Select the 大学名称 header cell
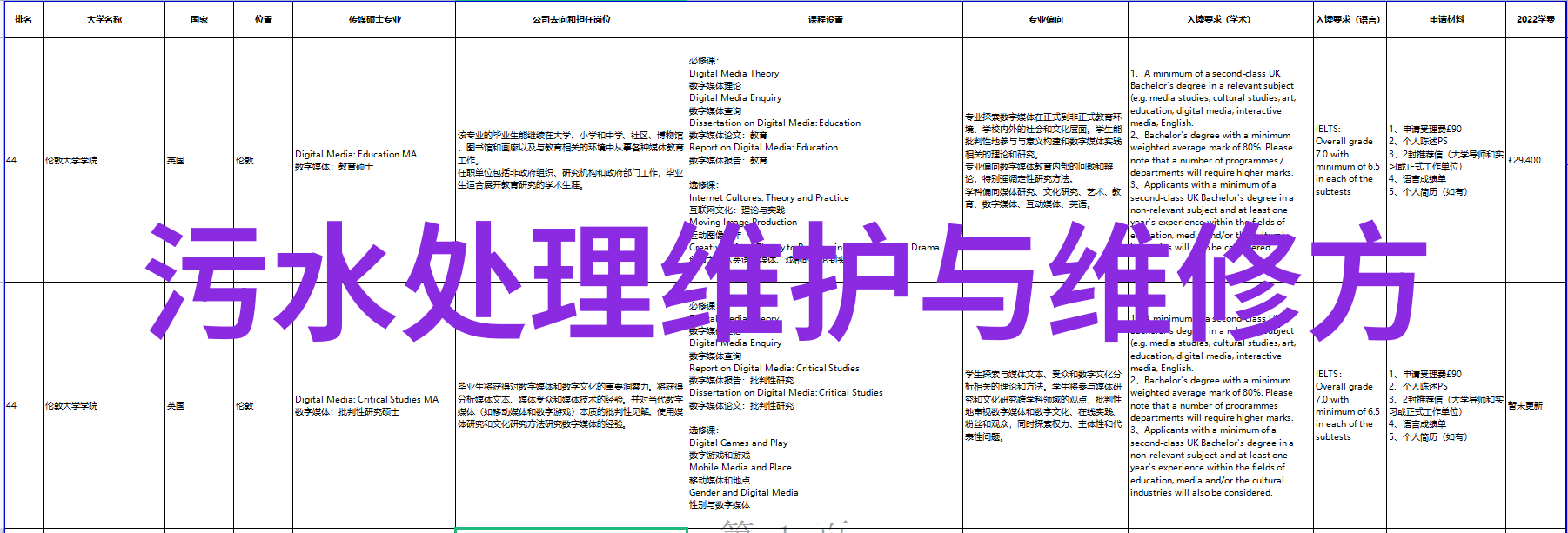The height and width of the screenshot is (533, 1568). [104, 19]
